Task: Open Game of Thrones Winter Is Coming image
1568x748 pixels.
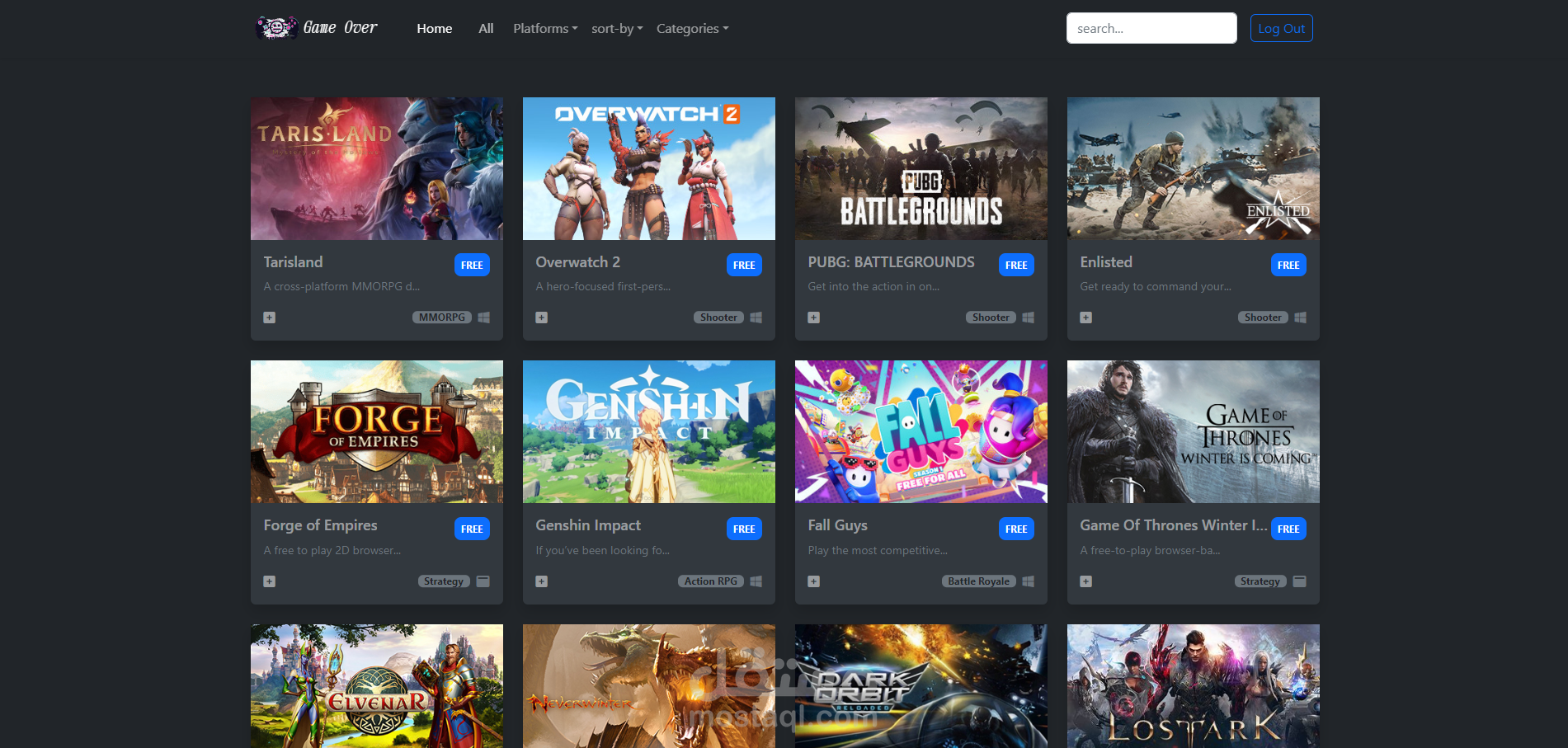Action: [1194, 431]
